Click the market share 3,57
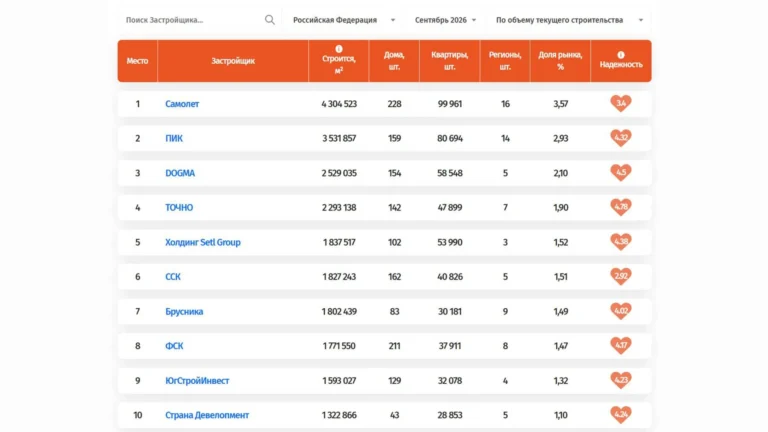Viewport: 768px width, 432px height. pos(560,104)
